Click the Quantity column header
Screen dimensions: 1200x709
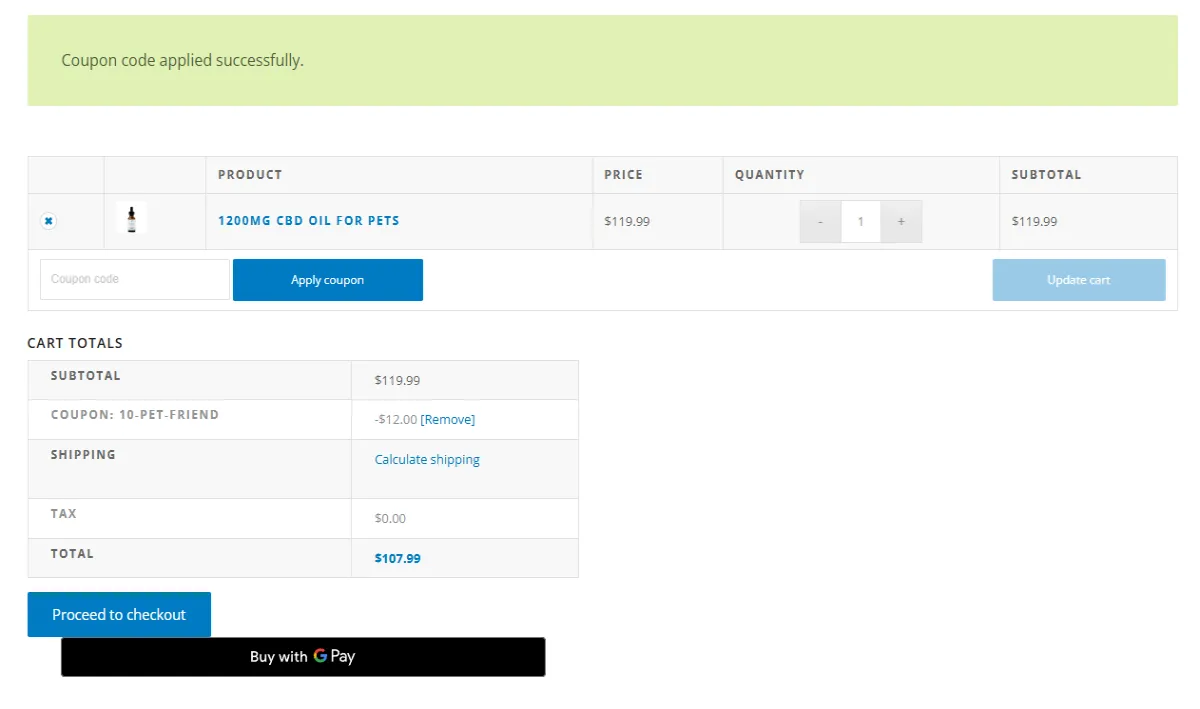pyautogui.click(x=769, y=175)
